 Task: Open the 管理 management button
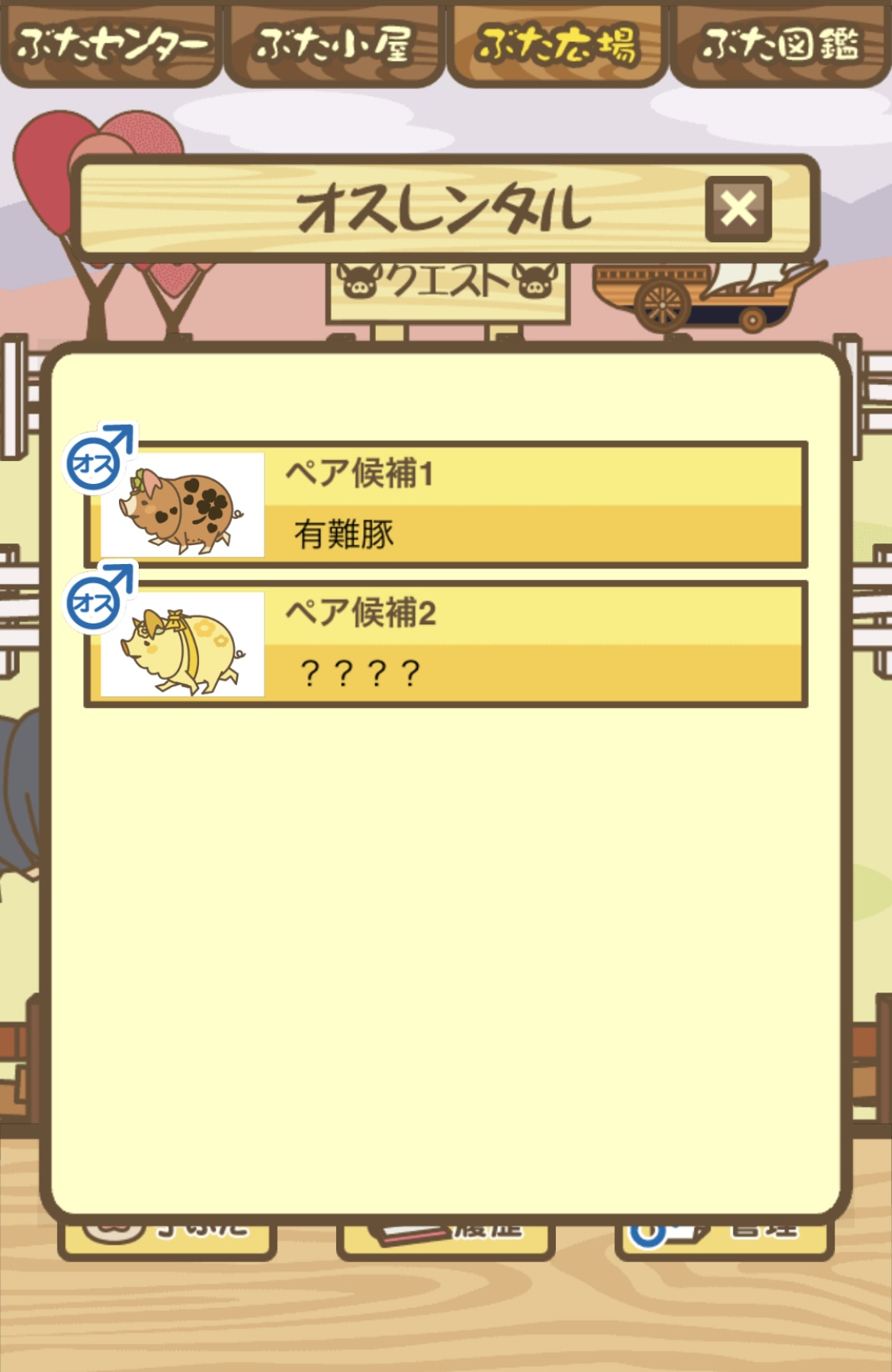point(724,1237)
